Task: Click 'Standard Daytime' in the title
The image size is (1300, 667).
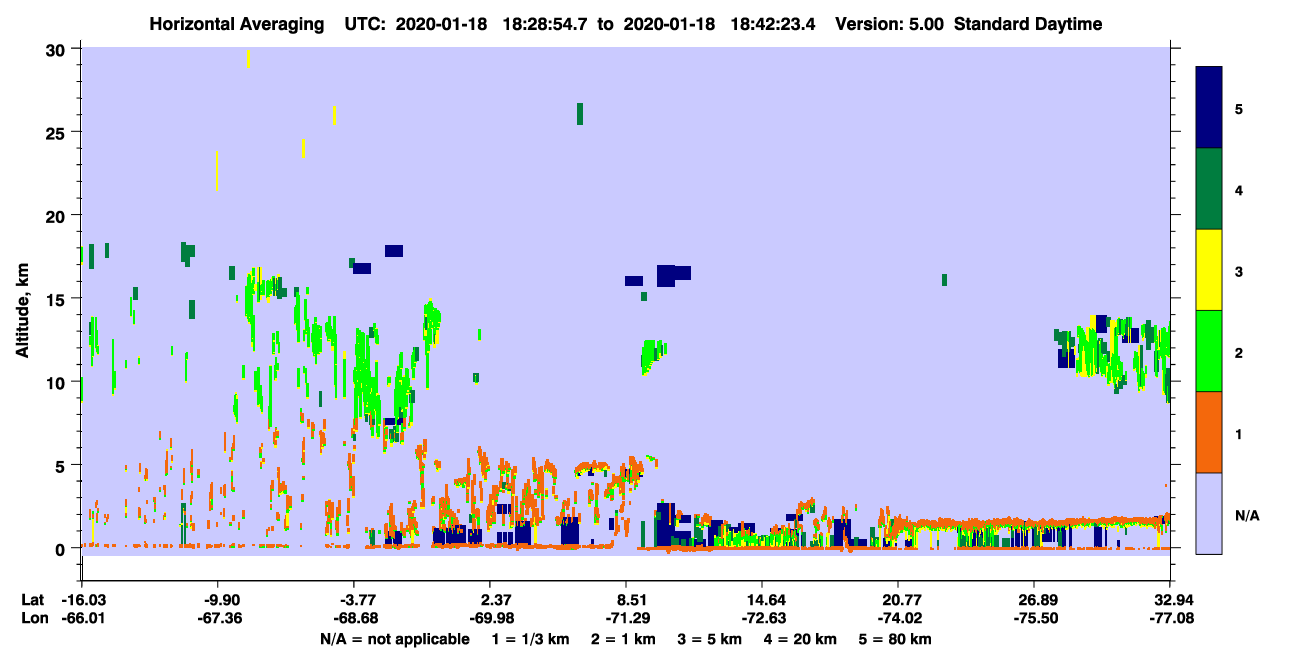Action: point(1028,24)
